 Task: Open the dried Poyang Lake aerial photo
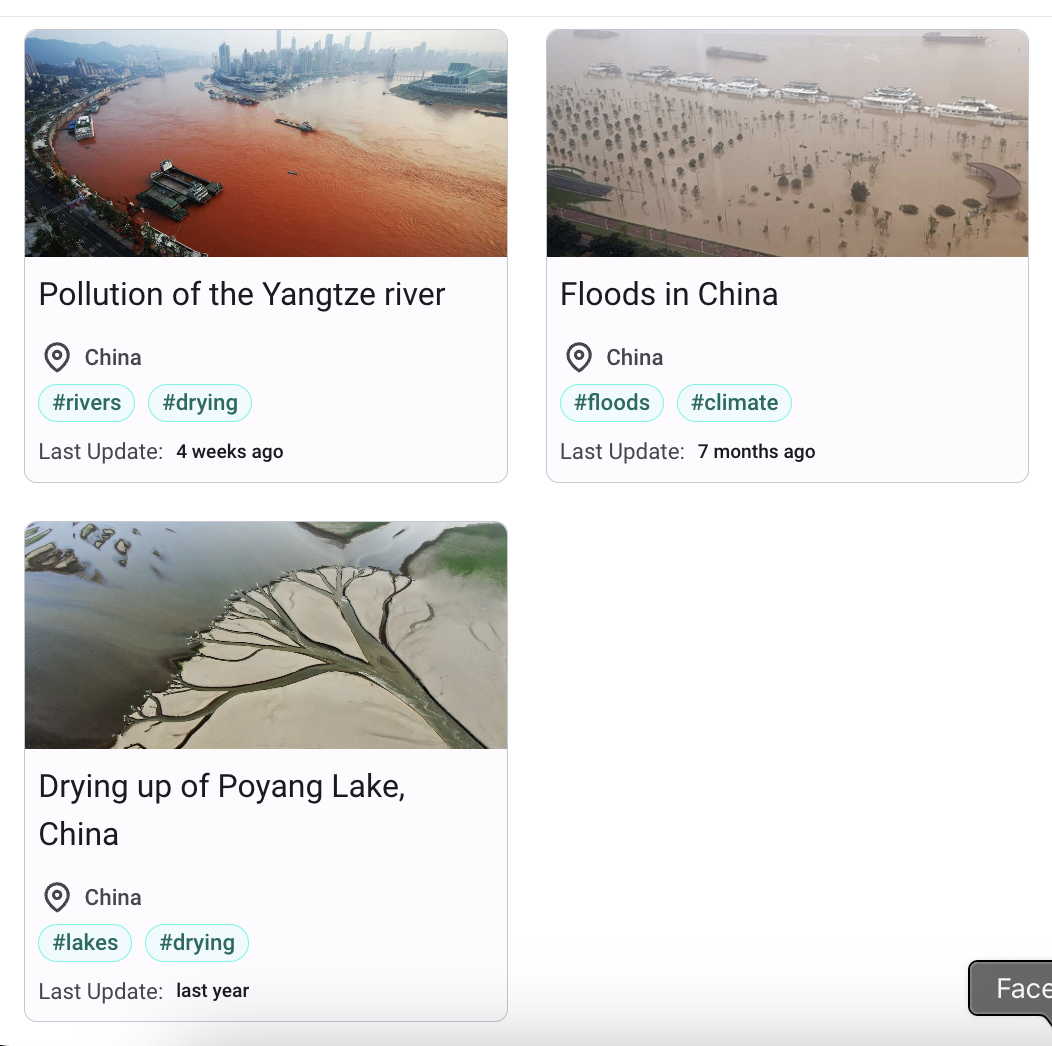[x=266, y=635]
